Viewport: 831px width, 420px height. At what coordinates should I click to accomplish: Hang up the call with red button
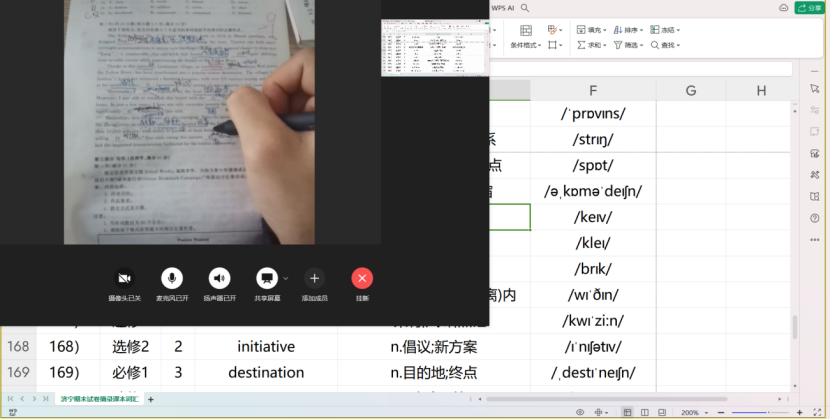(x=362, y=278)
